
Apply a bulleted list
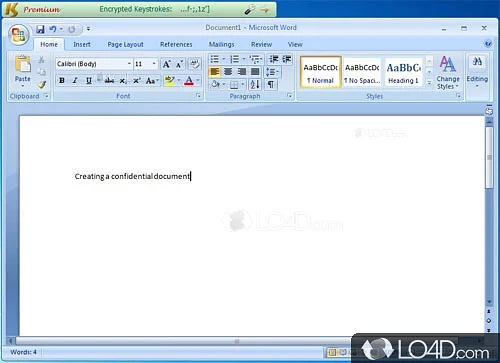[x=215, y=59]
